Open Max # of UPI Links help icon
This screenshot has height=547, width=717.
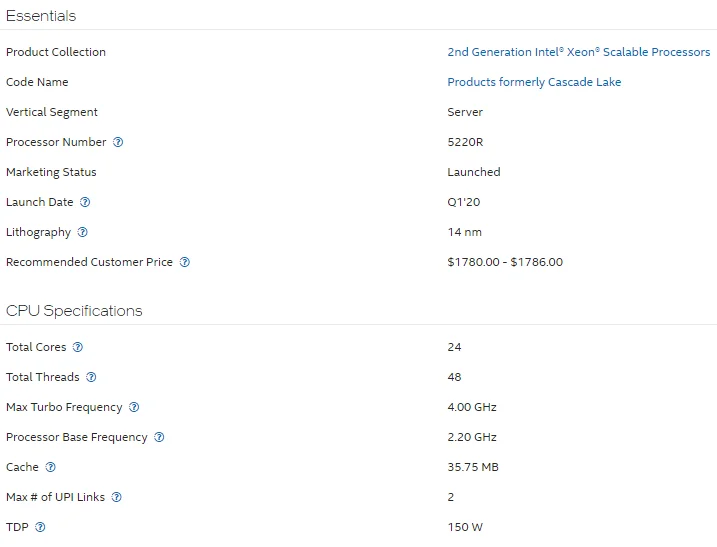116,497
